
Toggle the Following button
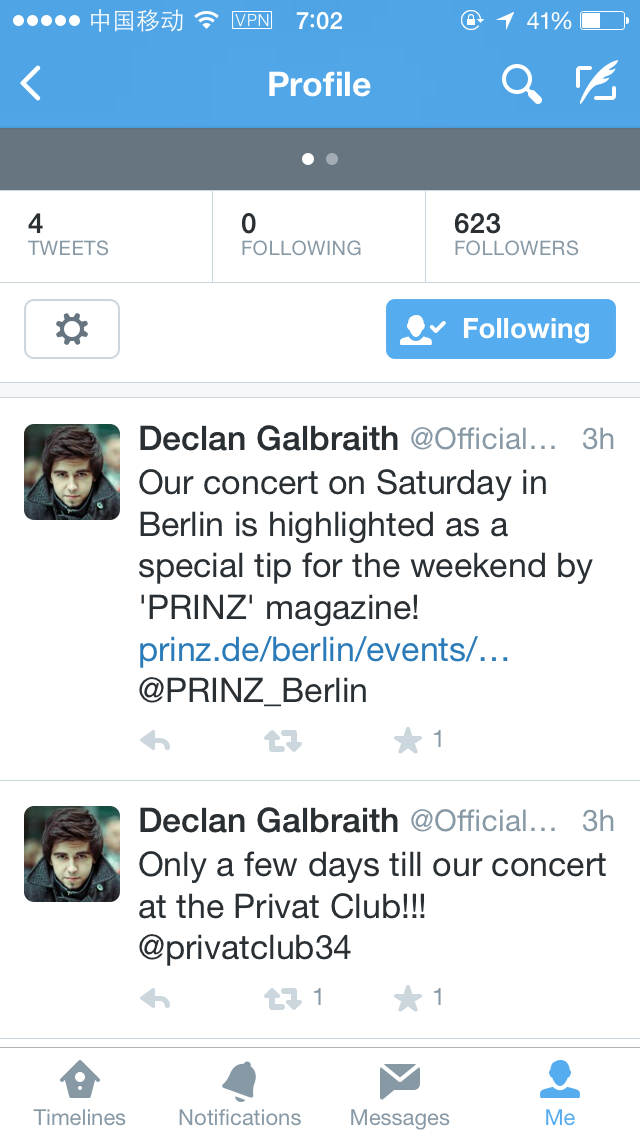point(500,329)
